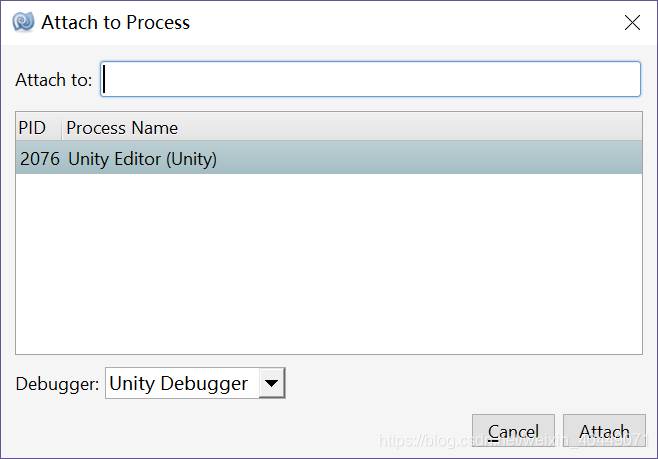The image size is (658, 459).
Task: Close the Attach to Process dialog
Action: tap(632, 23)
